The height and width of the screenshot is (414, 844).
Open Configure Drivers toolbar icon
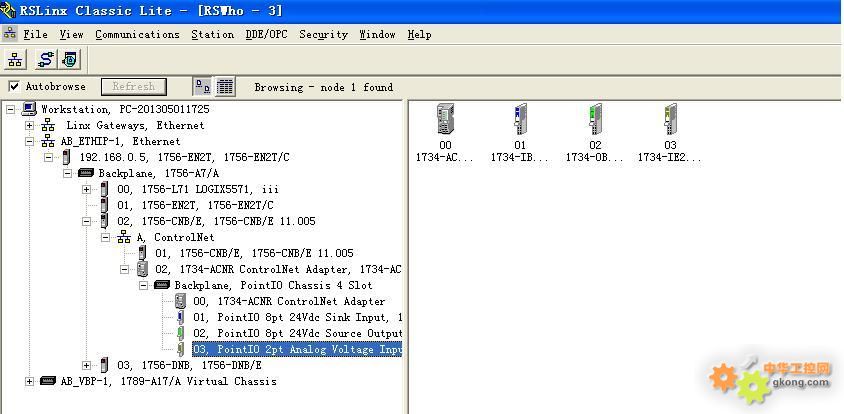click(x=45, y=60)
